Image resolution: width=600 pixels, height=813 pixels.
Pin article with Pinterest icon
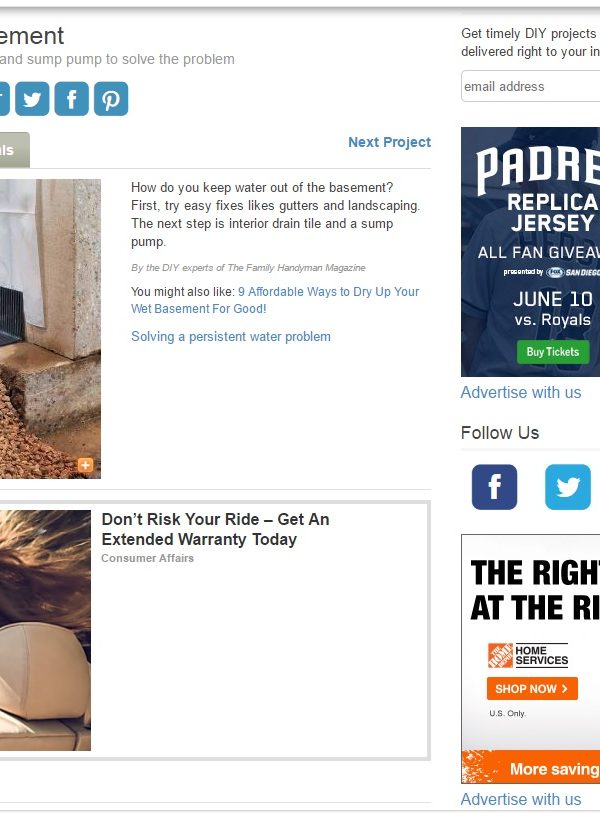(x=111, y=99)
